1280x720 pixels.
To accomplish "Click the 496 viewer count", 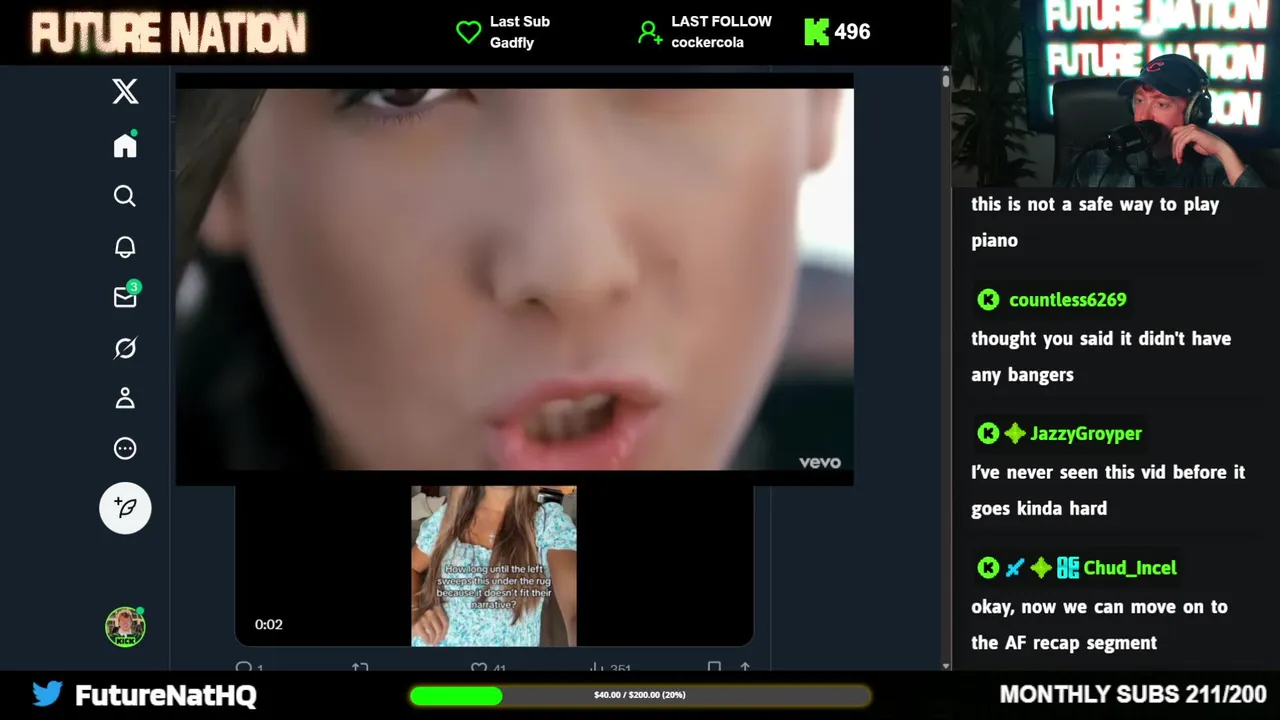I will [x=852, y=32].
